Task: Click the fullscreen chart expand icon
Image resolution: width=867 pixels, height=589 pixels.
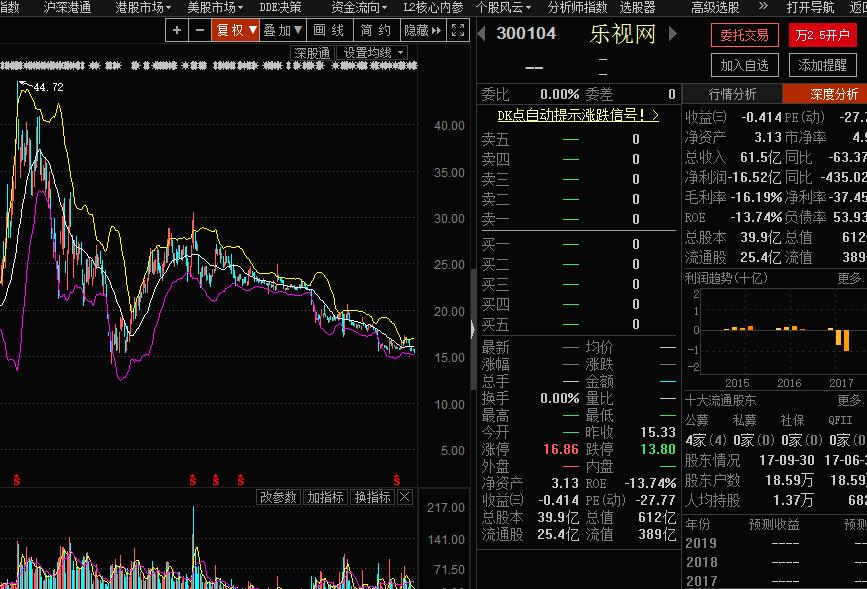Action: click(x=457, y=30)
